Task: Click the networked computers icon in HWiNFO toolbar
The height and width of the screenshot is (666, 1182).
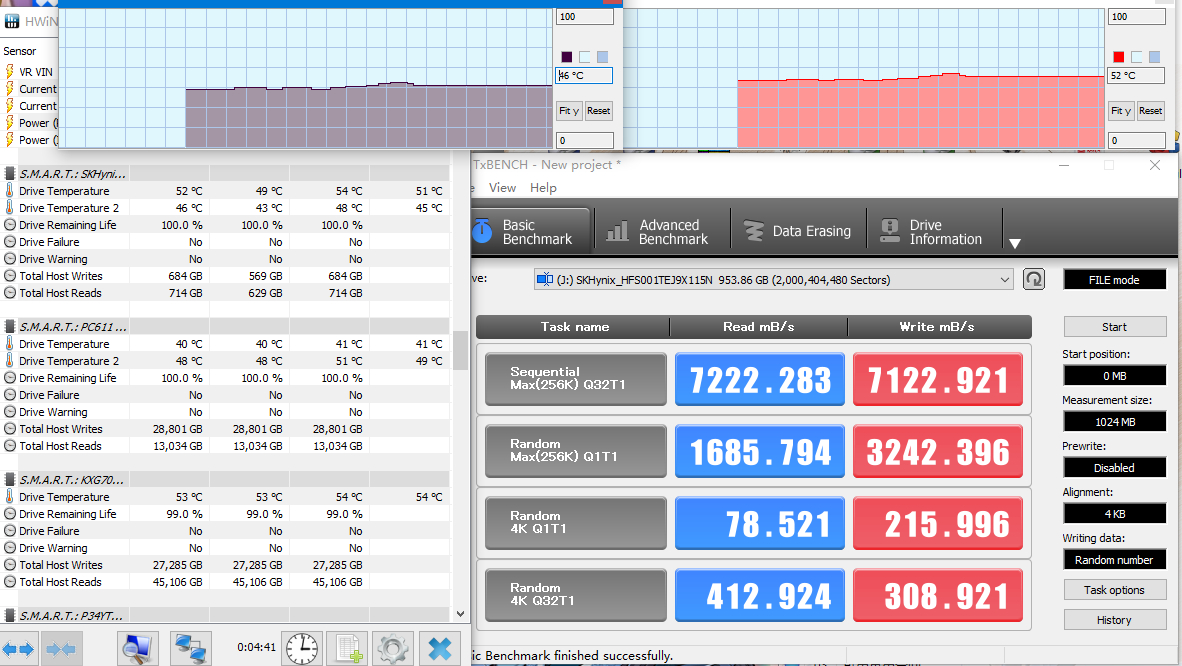Action: tap(191, 648)
